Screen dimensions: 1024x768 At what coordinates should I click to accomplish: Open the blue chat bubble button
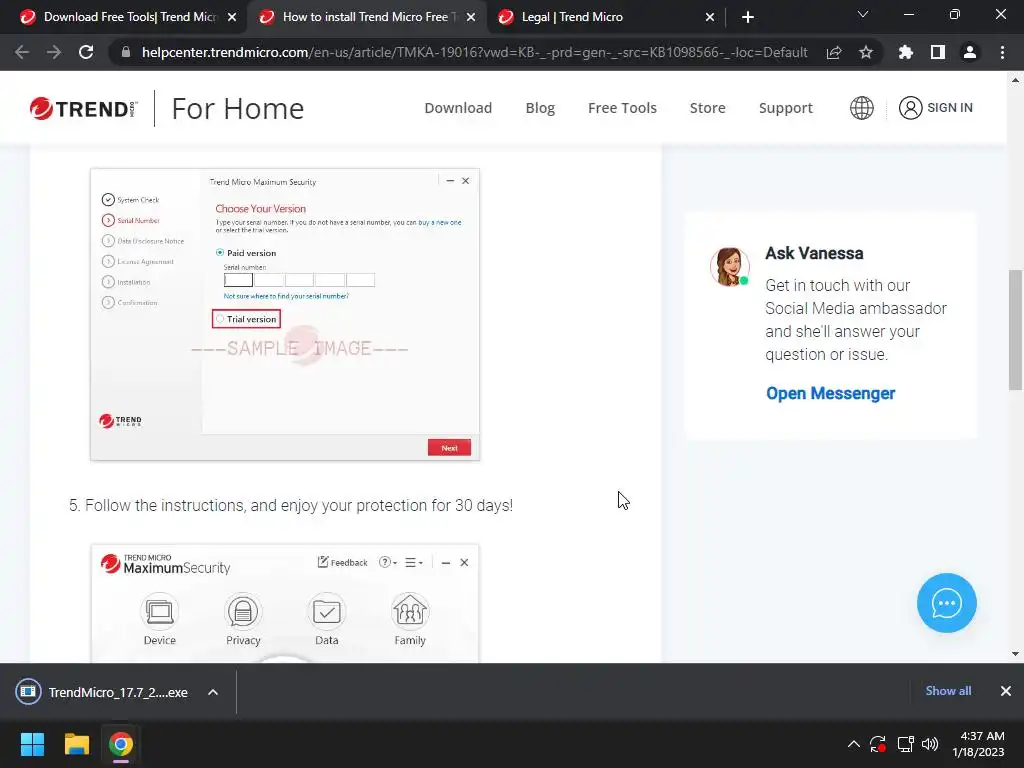946,603
